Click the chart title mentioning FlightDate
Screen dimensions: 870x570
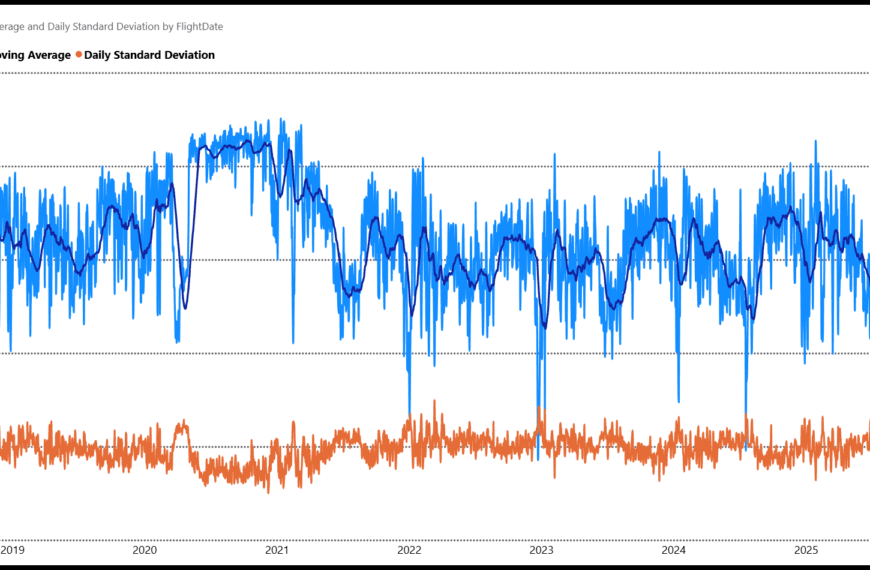coord(111,26)
